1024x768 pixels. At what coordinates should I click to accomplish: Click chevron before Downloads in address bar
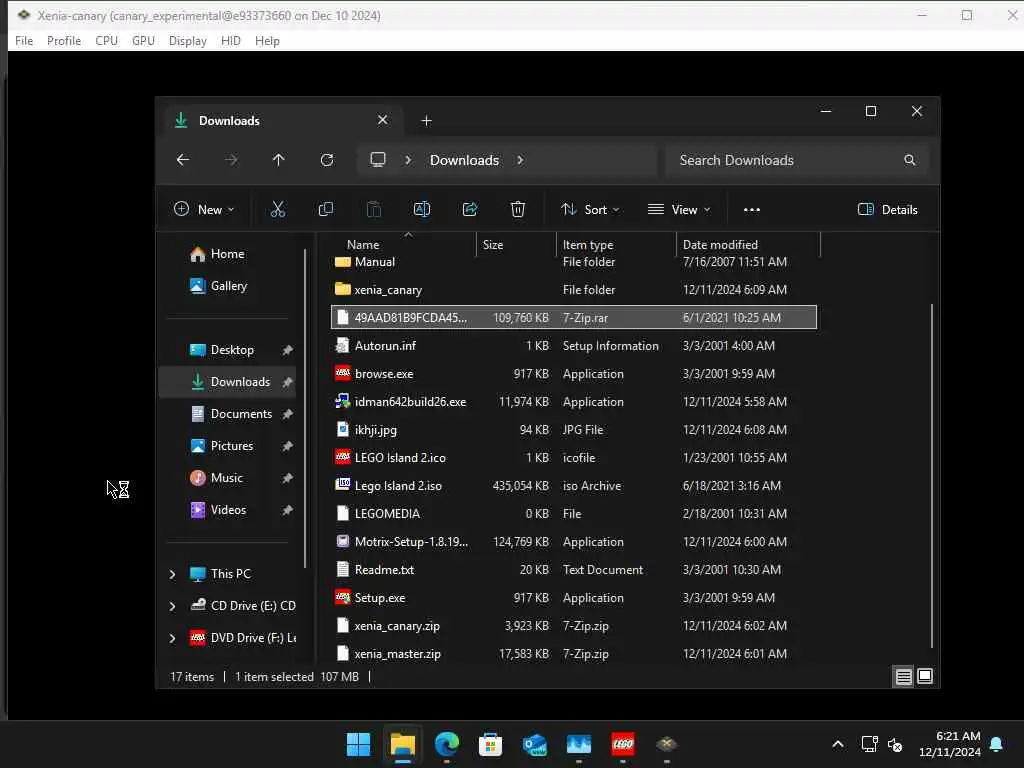click(408, 160)
